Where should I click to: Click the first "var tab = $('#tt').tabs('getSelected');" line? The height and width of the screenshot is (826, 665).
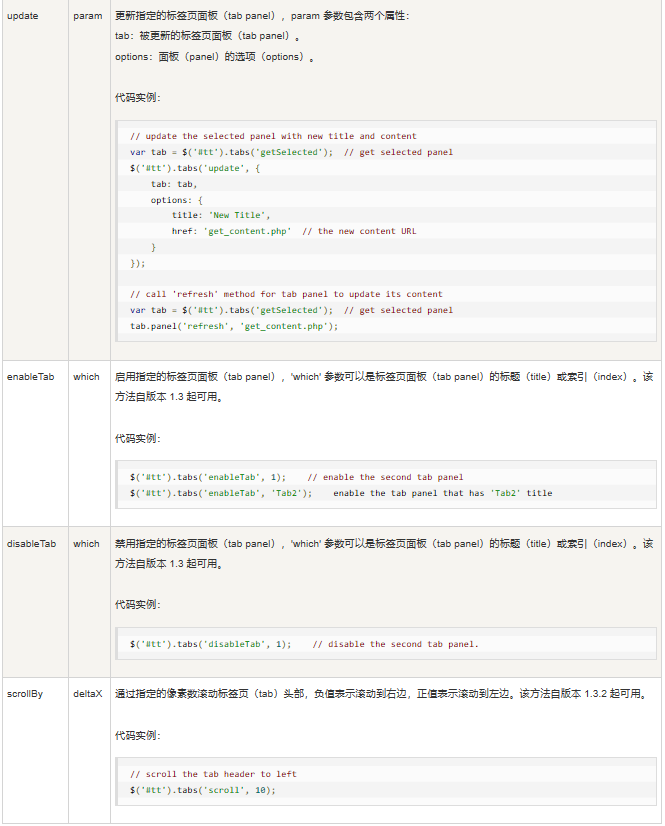(291, 152)
